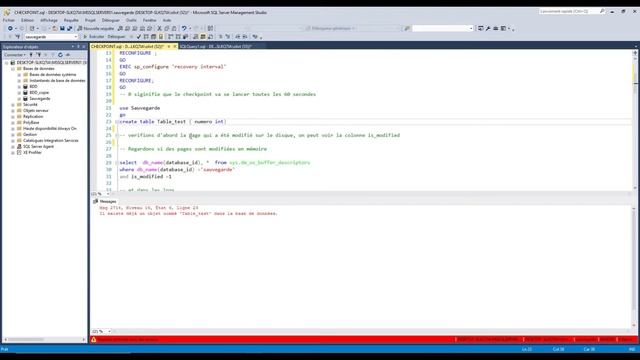Open the Outils menu
The height and width of the screenshot is (360, 640).
[131, 20]
